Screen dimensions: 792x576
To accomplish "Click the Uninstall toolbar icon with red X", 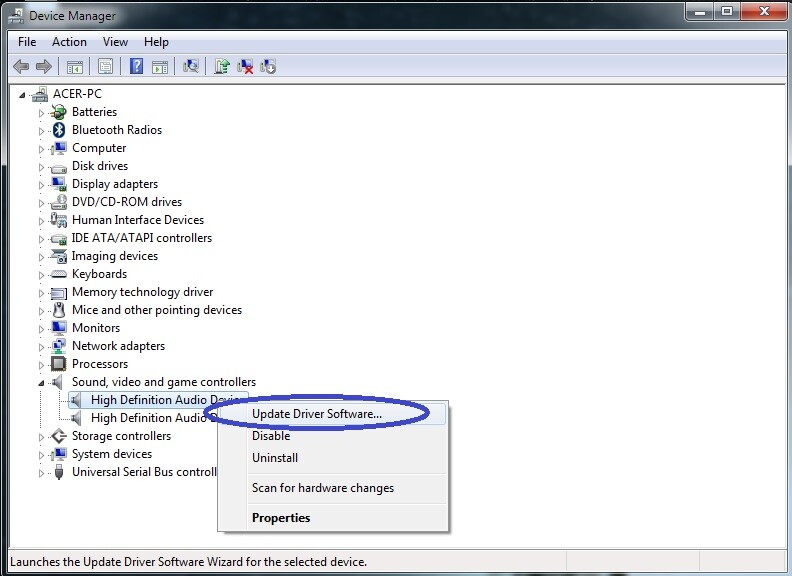I will pos(245,66).
